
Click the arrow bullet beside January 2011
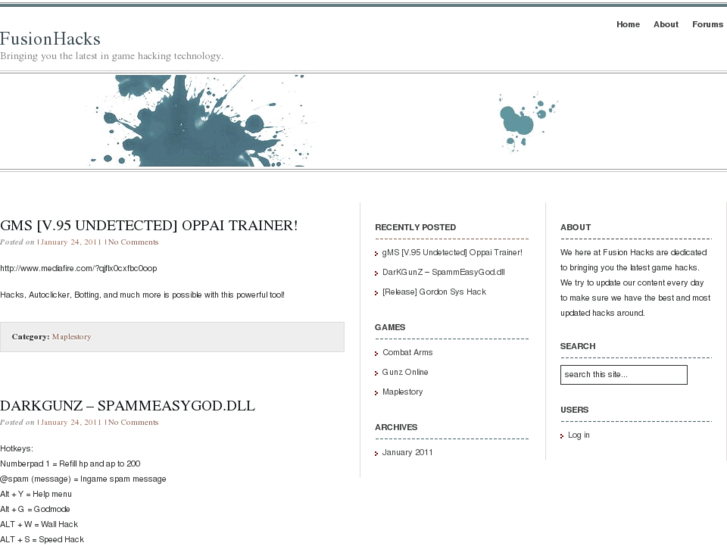tap(376, 453)
